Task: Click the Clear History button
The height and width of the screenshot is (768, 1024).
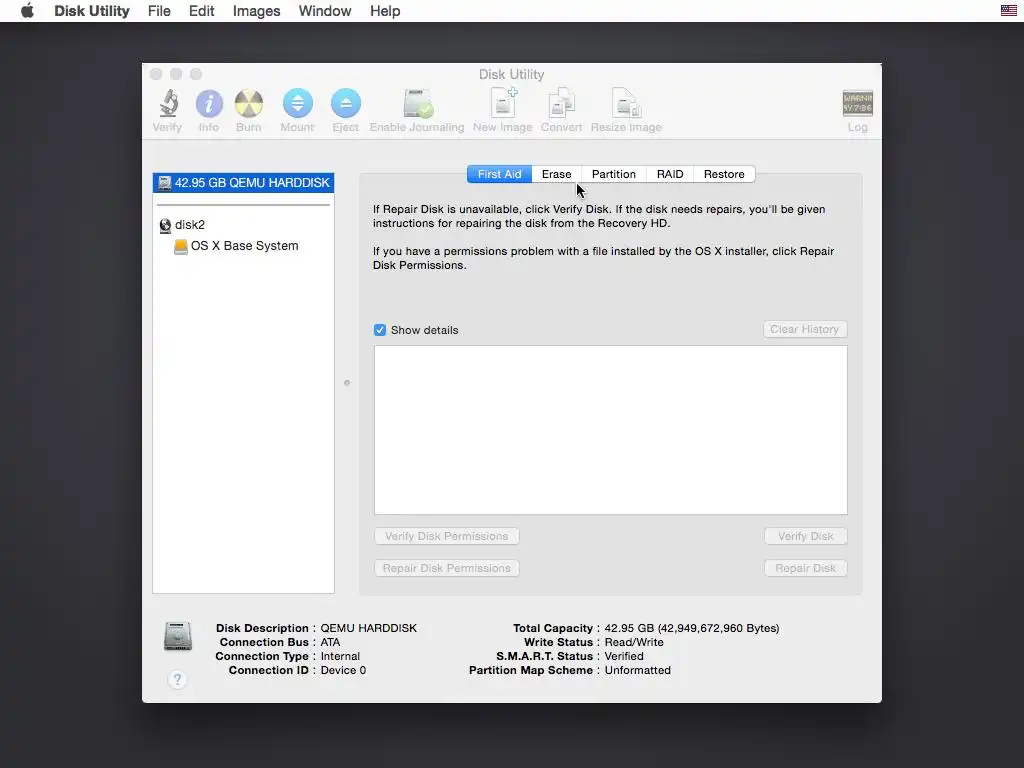Action: click(x=805, y=329)
